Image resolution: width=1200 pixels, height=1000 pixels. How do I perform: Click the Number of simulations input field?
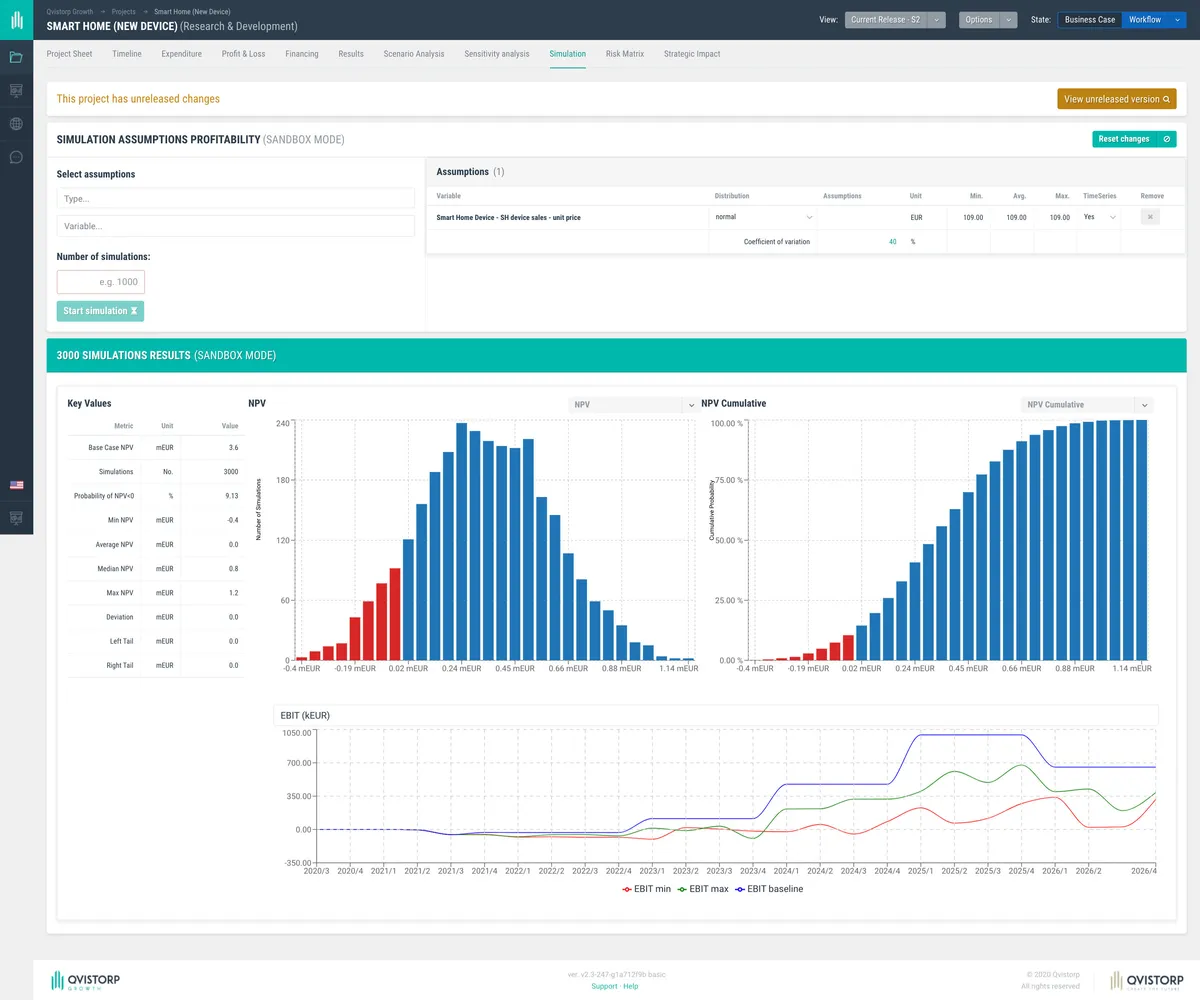coord(101,282)
